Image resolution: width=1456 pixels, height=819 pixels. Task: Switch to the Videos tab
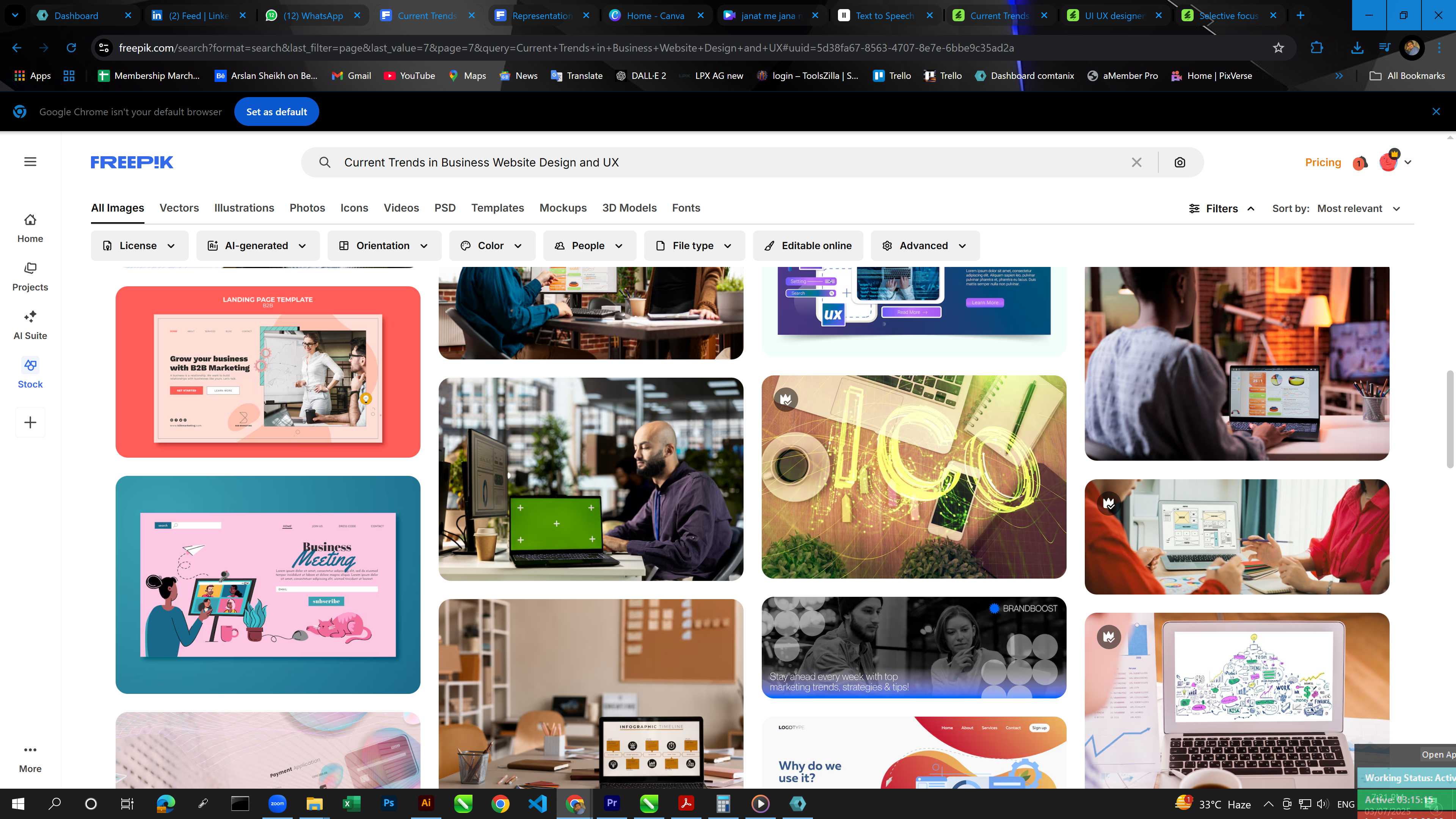coord(401,207)
